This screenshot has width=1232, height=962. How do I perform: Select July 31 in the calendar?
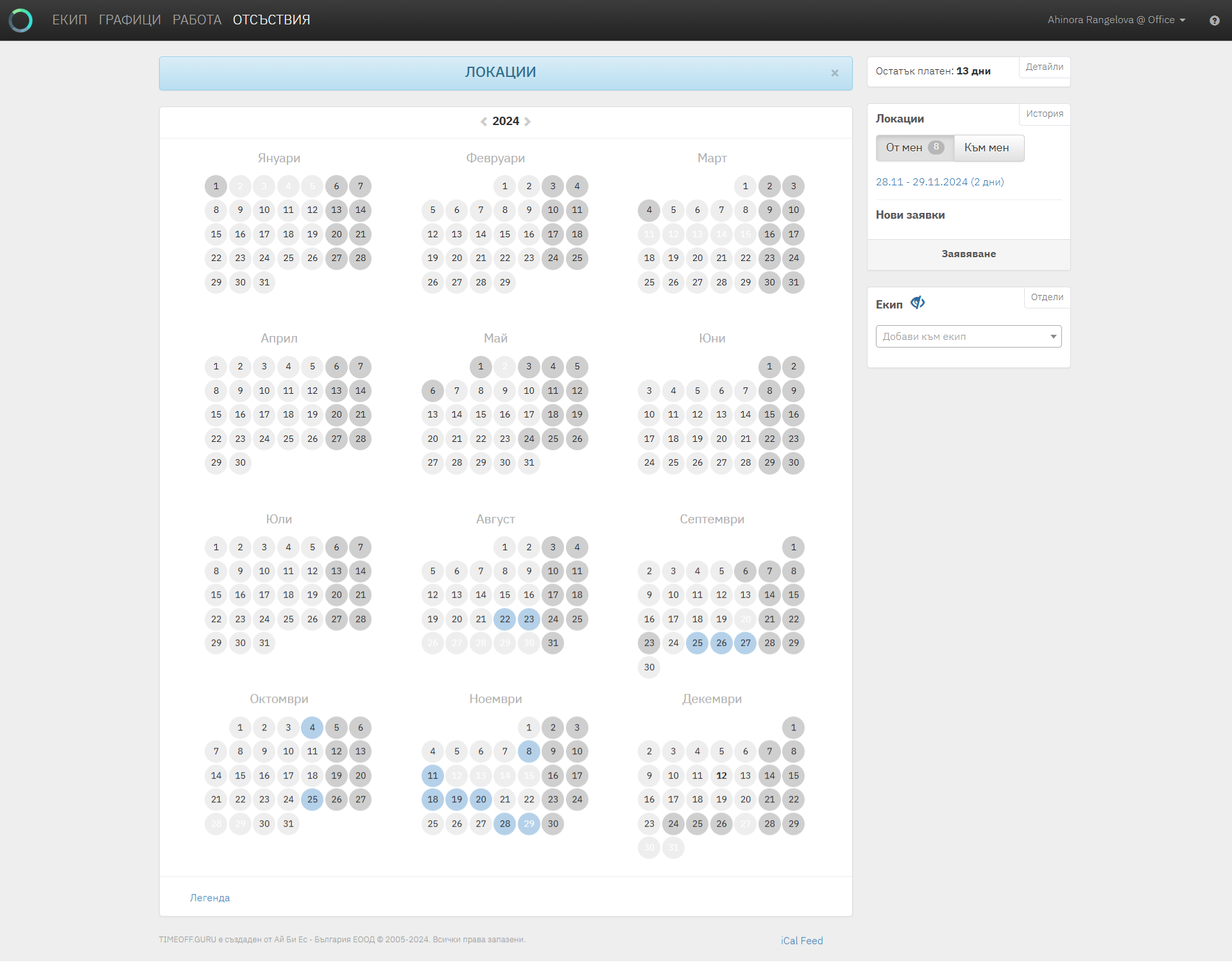pyautogui.click(x=264, y=643)
